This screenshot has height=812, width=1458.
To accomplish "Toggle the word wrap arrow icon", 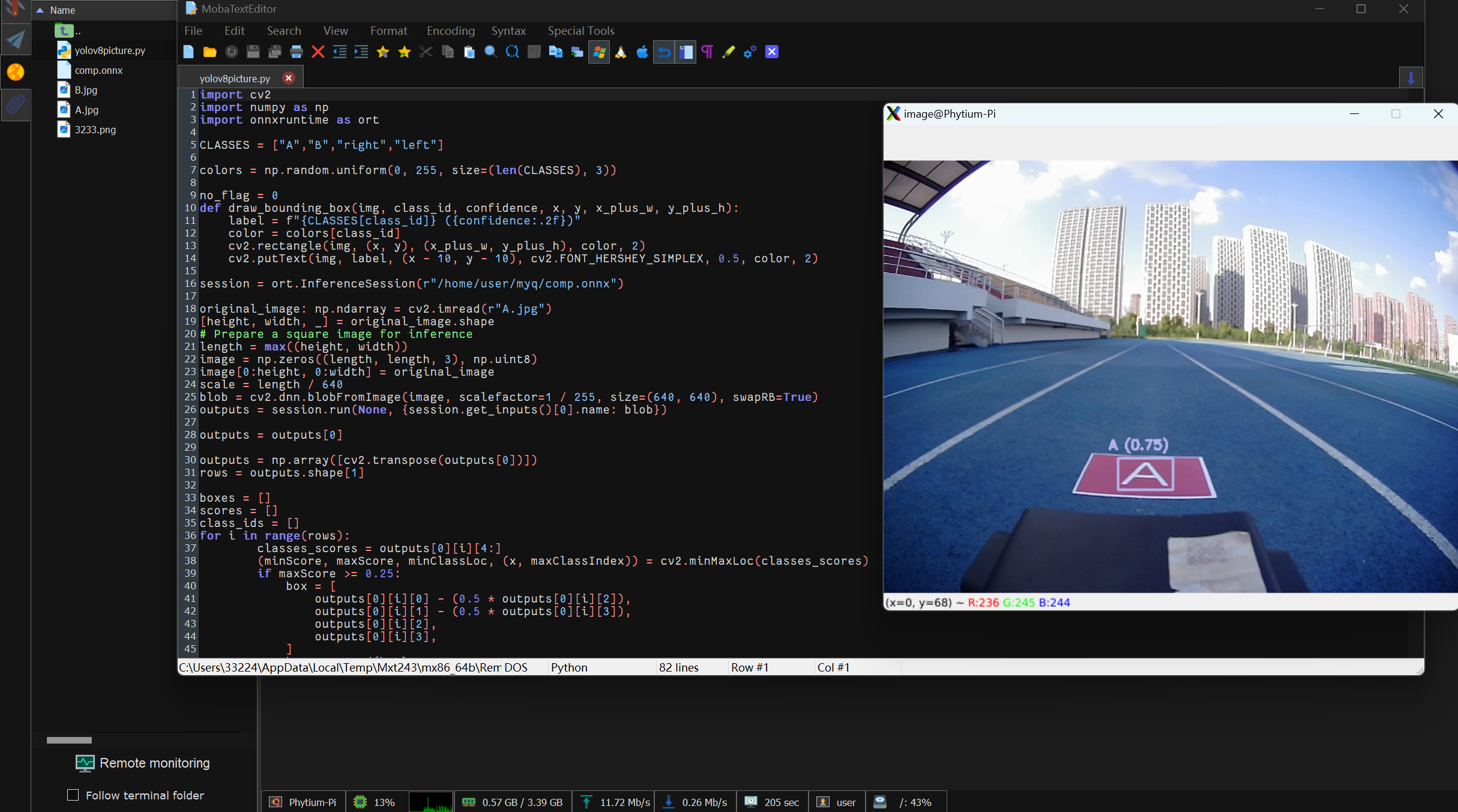I will [664, 52].
